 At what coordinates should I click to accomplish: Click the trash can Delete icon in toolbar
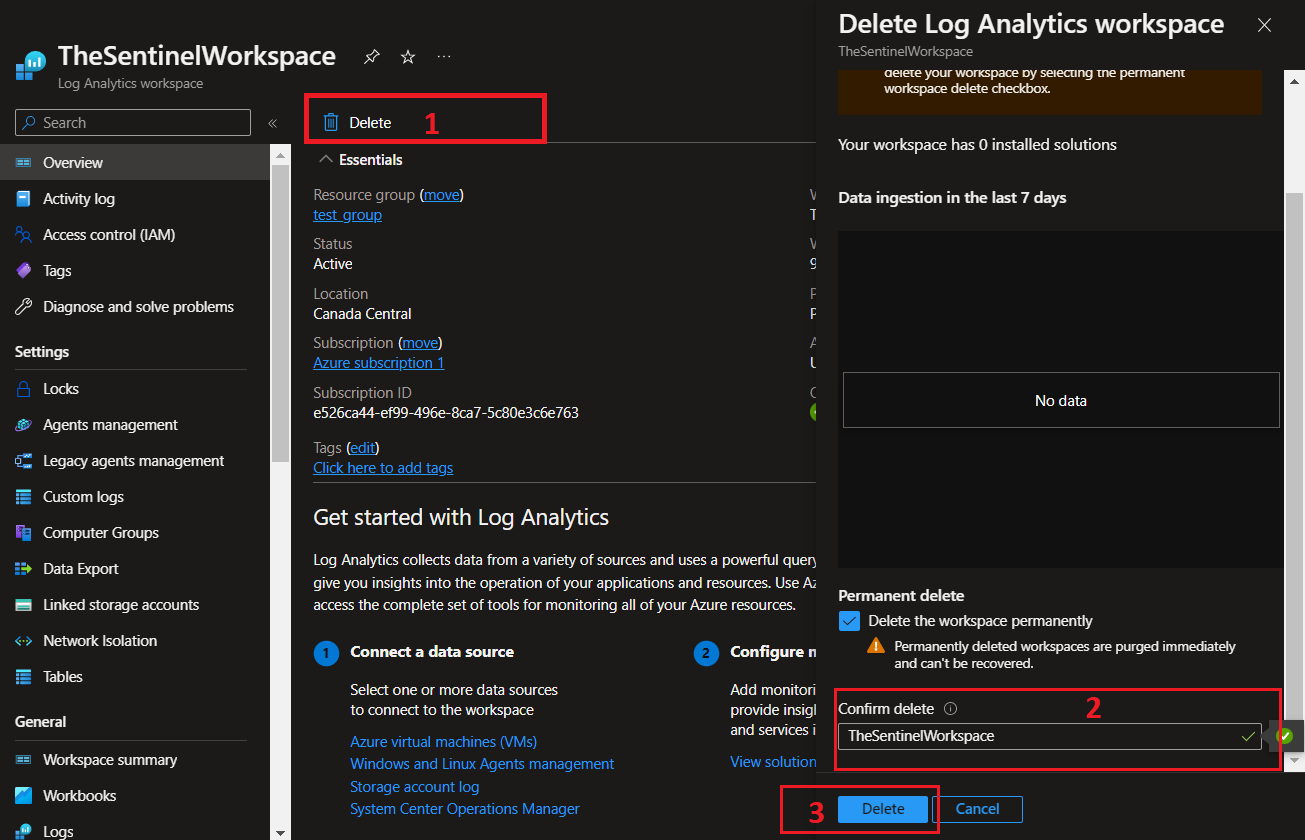(x=331, y=122)
